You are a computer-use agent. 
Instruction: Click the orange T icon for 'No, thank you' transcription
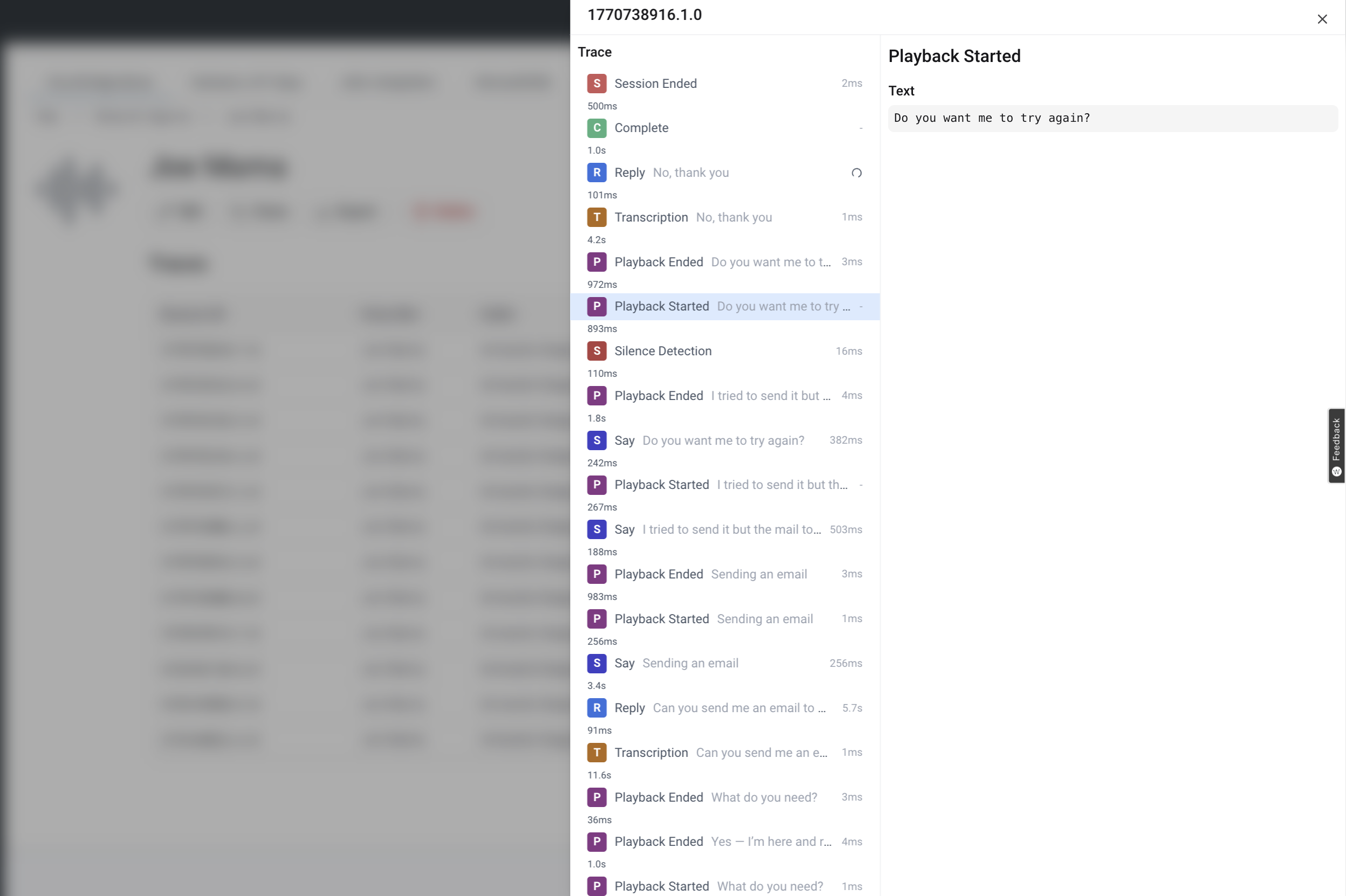point(597,217)
